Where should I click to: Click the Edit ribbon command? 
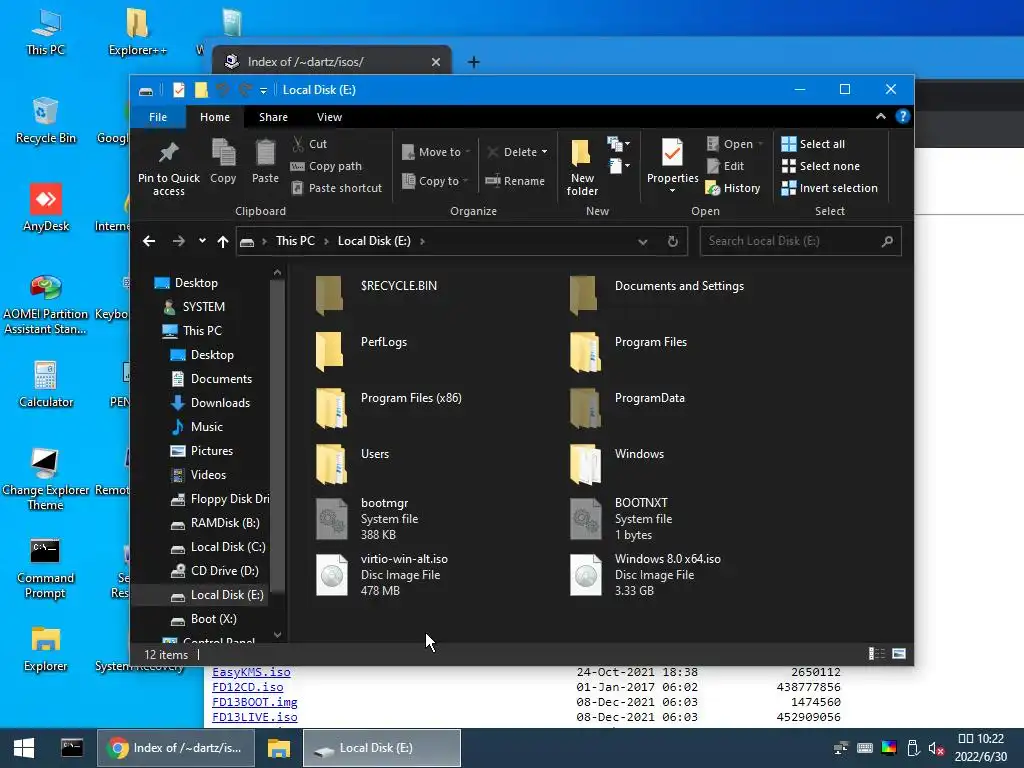click(726, 166)
